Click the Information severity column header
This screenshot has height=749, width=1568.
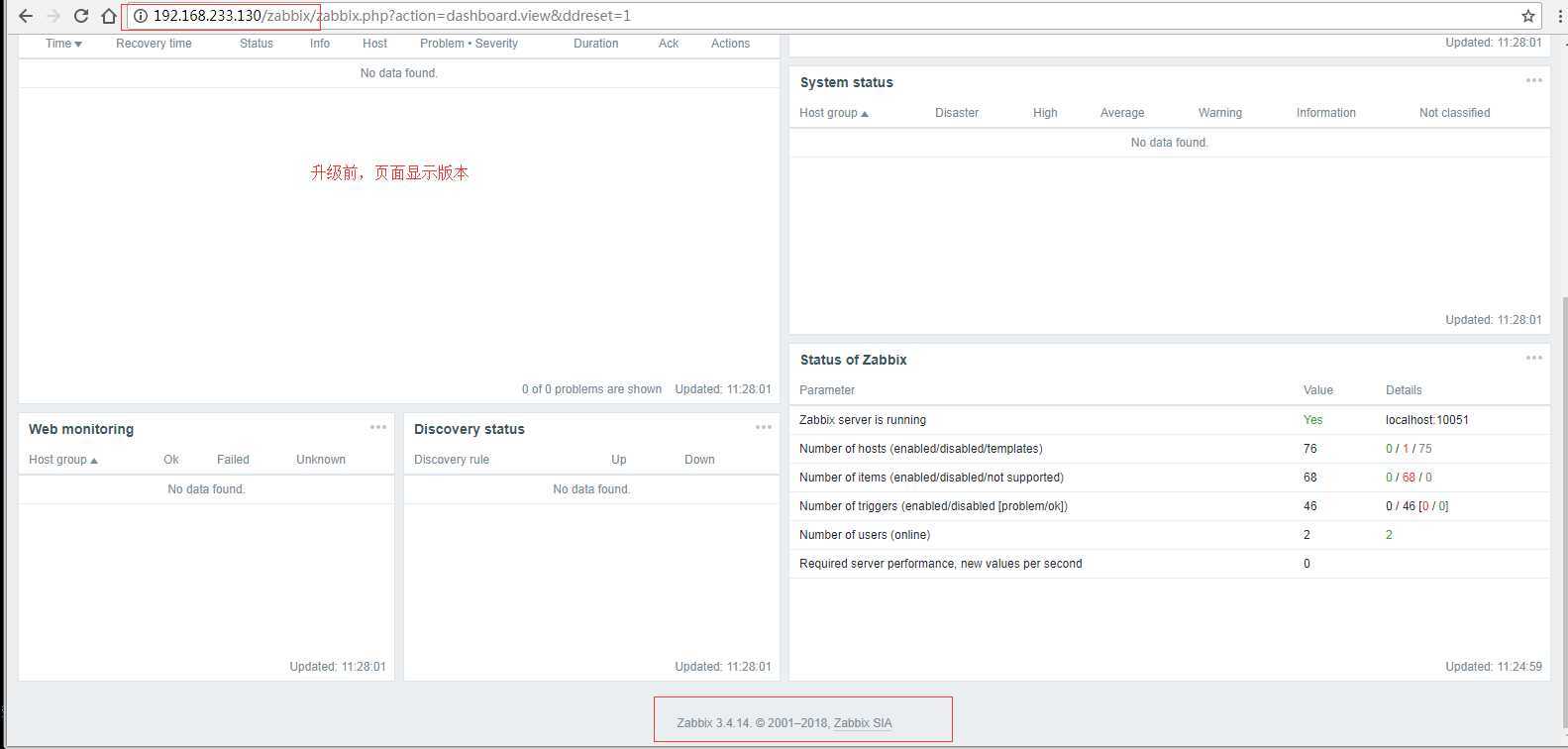[1326, 113]
